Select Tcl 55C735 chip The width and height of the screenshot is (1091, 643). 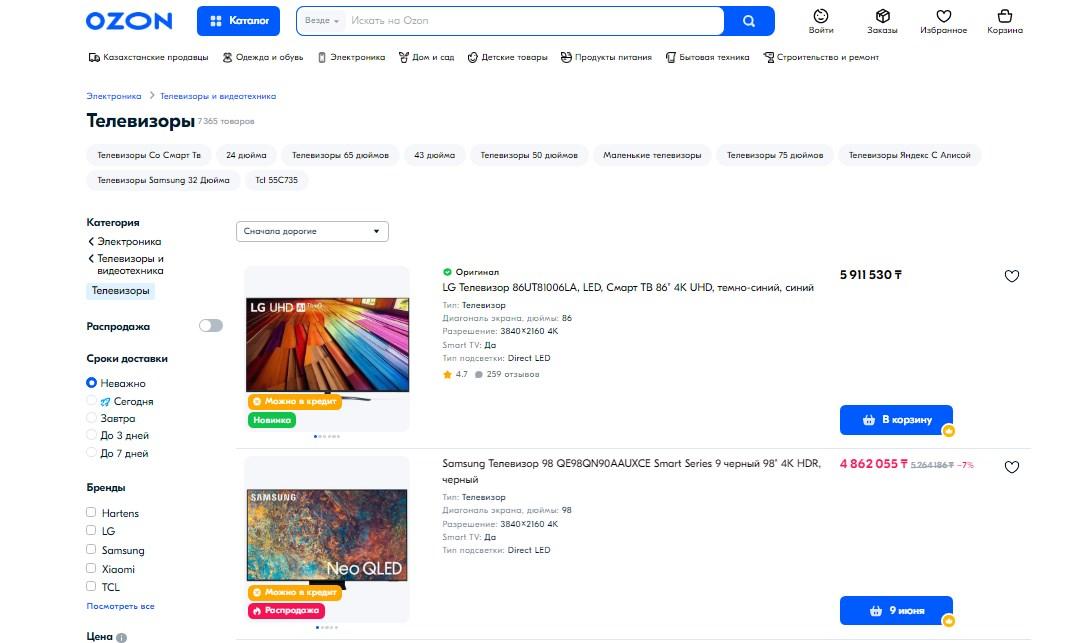[276, 180]
